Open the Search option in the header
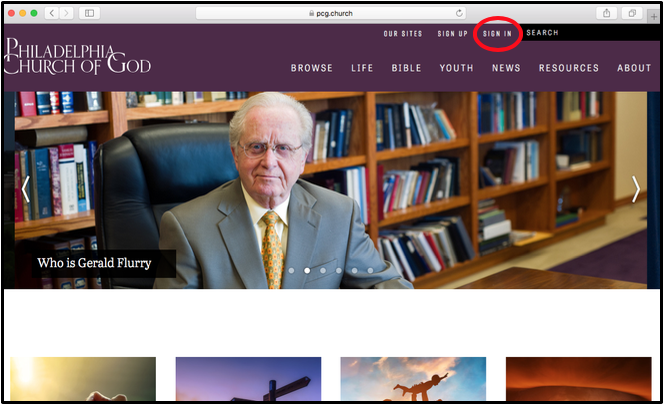This screenshot has height=405, width=664. [x=542, y=33]
